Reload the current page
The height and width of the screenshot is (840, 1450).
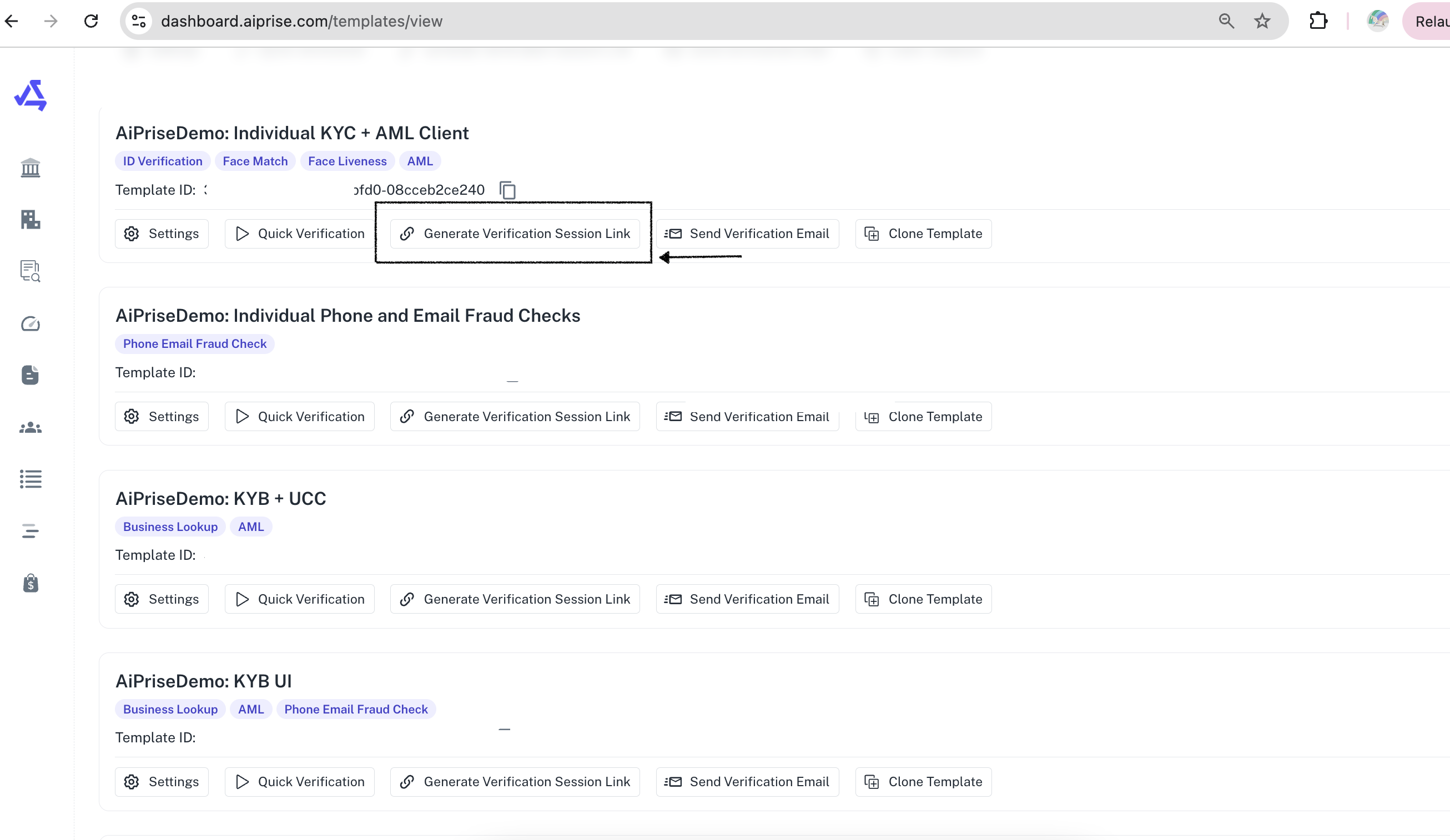click(x=91, y=21)
